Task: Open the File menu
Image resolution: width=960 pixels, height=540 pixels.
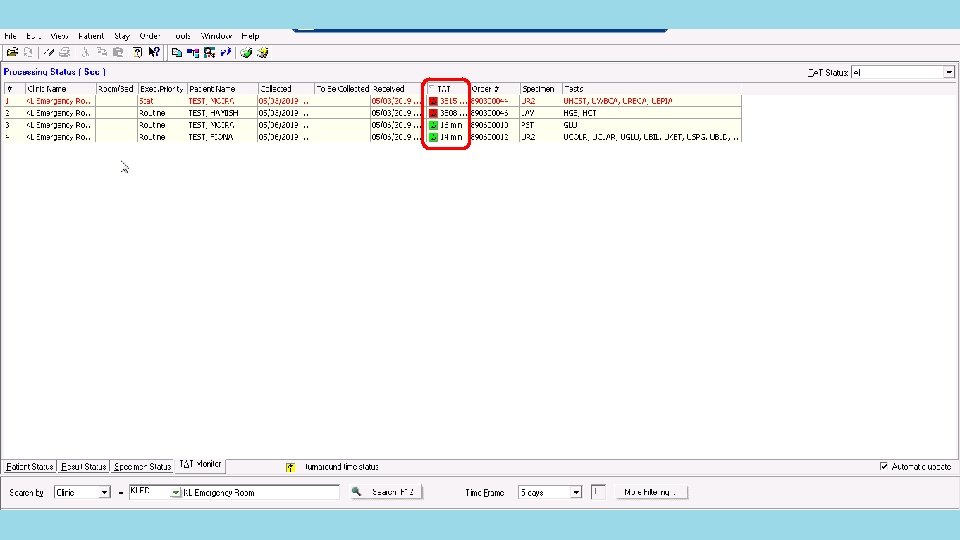Action: tap(10, 36)
